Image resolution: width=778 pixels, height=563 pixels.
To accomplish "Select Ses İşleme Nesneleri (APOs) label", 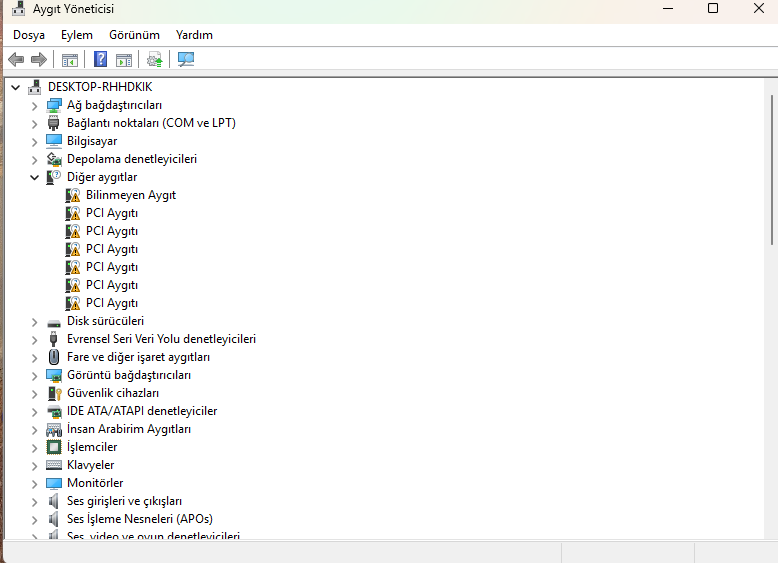I will tap(140, 519).
